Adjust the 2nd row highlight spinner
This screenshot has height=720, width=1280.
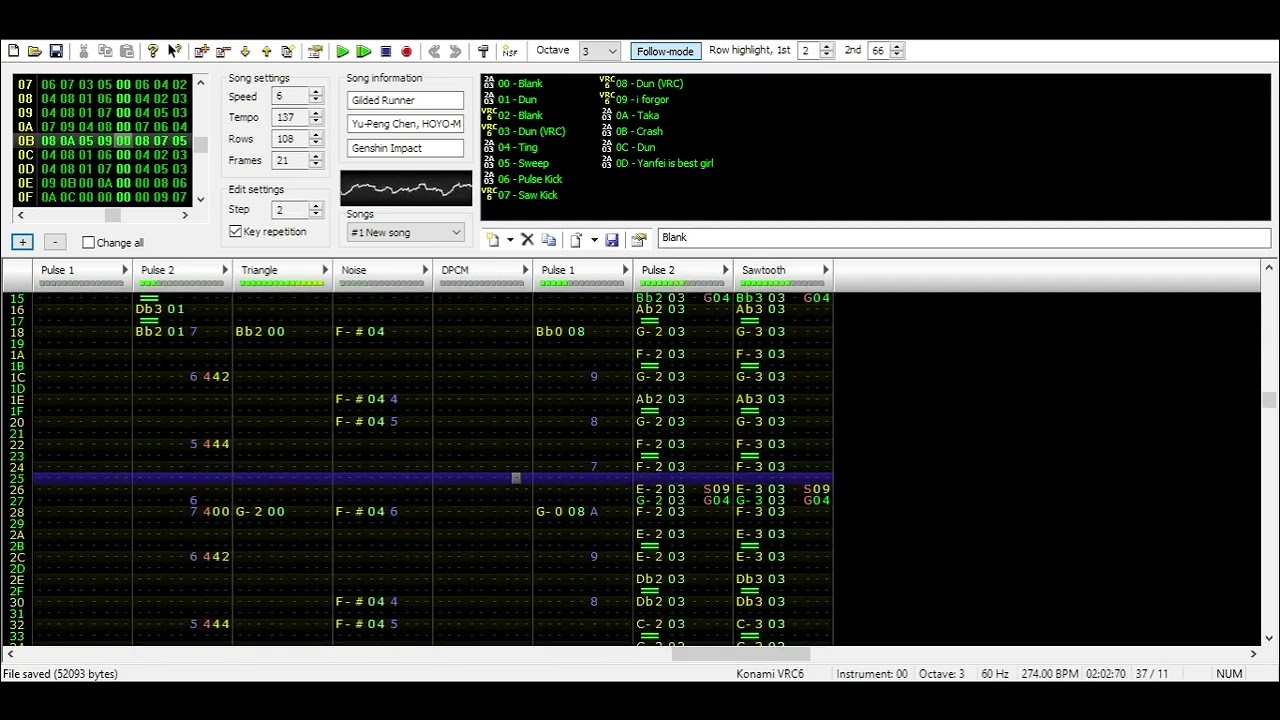(x=897, y=50)
